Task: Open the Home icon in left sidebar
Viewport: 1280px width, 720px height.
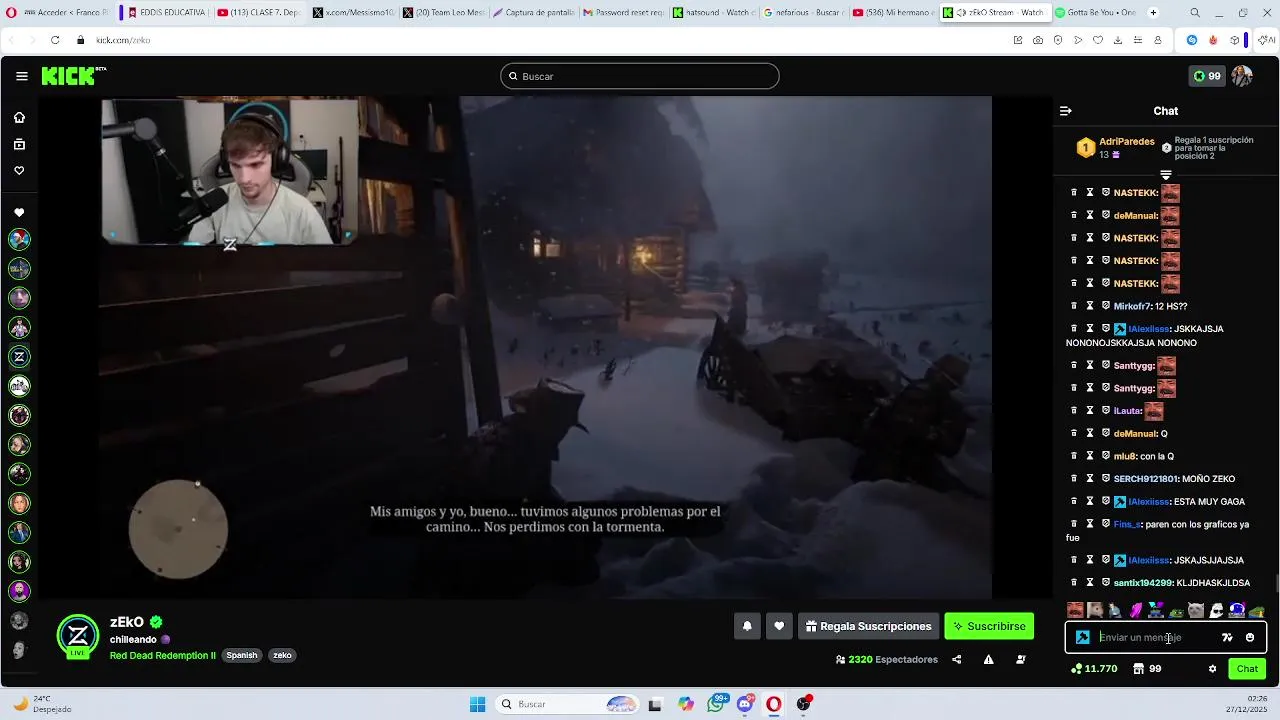Action: [x=19, y=117]
